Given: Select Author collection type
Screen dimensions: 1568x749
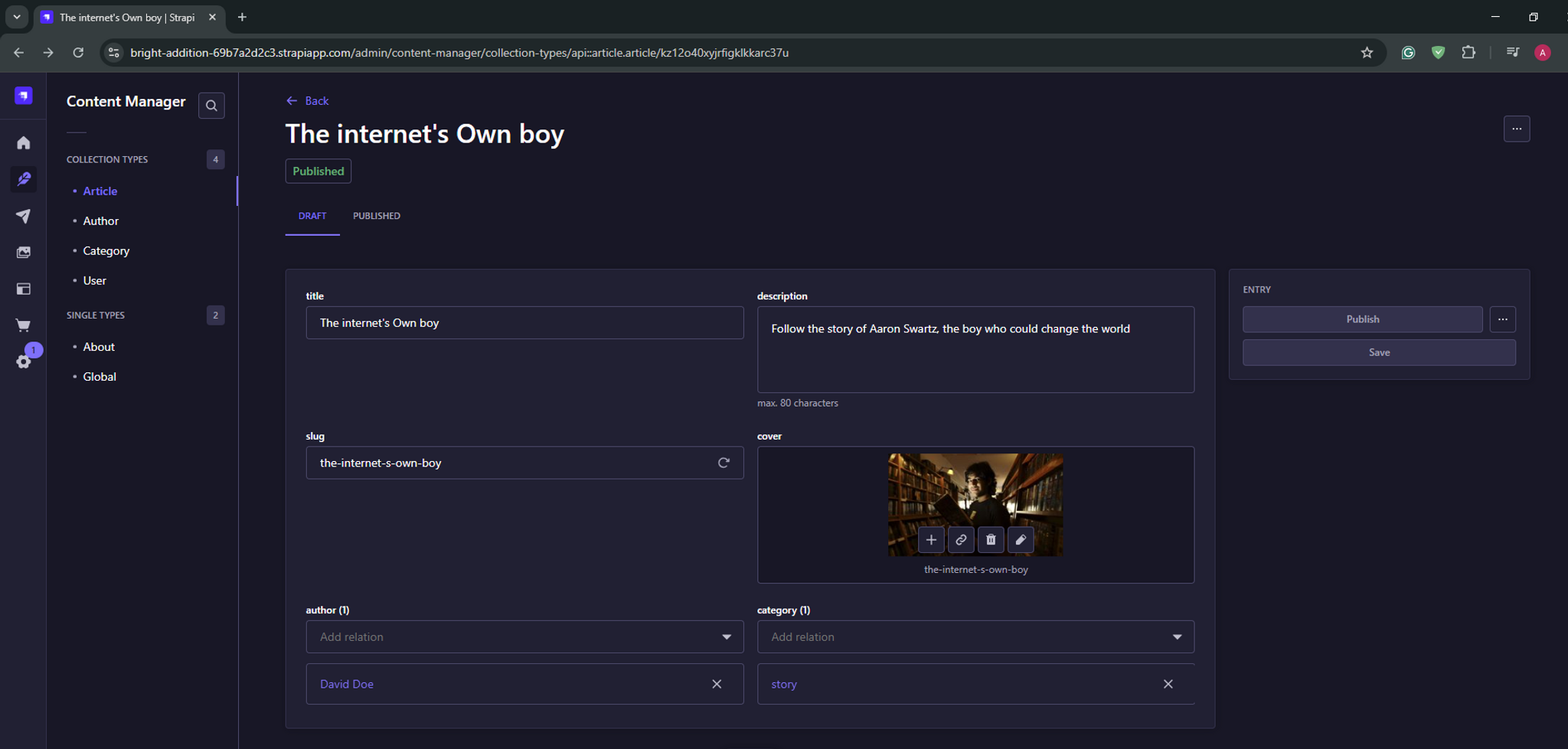Looking at the screenshot, I should coord(101,221).
